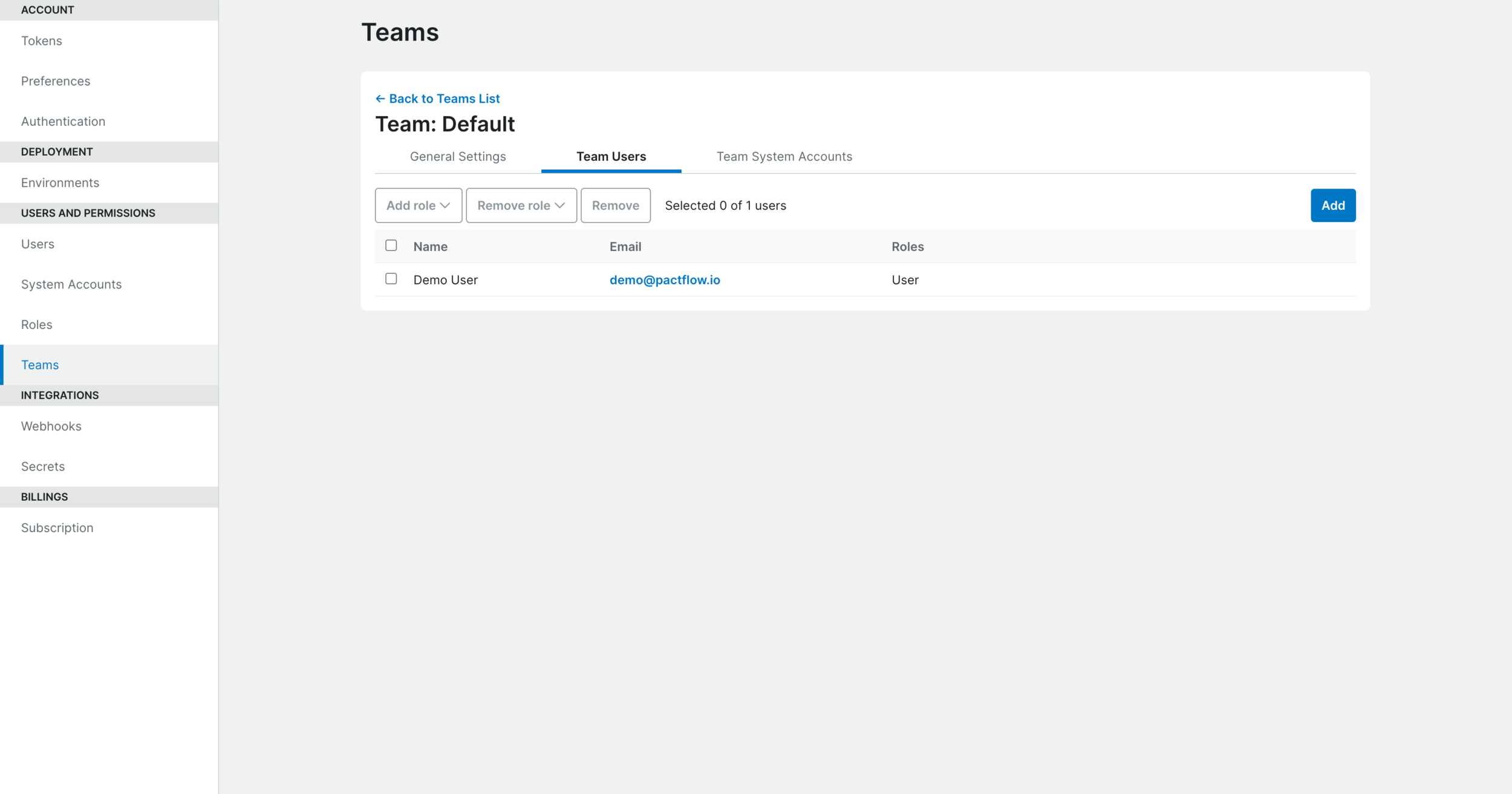
Task: Navigate to Preferences in sidebar
Action: (x=56, y=81)
